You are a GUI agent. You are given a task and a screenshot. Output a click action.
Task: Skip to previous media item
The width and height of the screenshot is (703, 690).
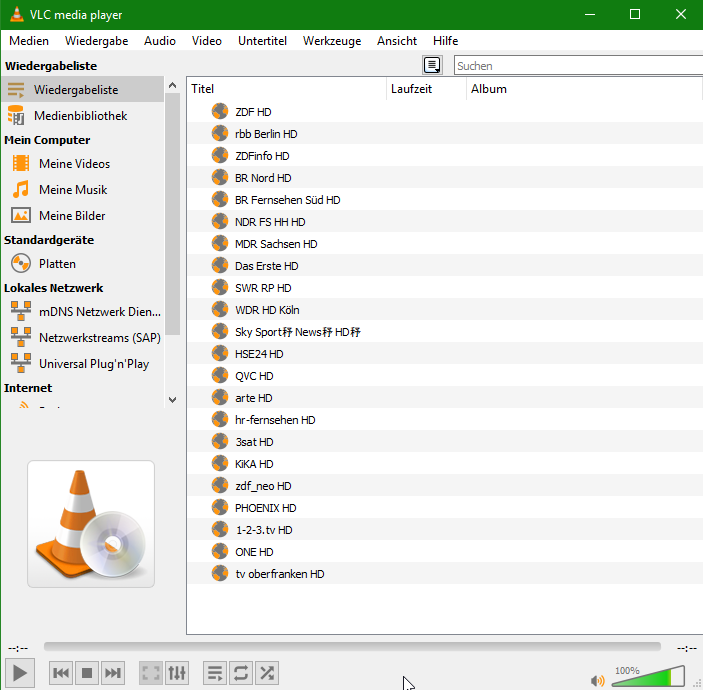[61, 673]
